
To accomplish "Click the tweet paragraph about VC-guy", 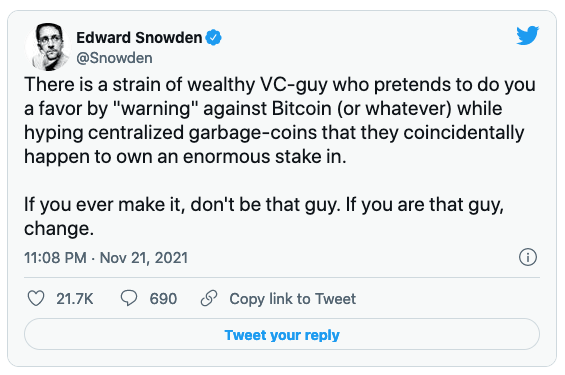I will point(280,121).
